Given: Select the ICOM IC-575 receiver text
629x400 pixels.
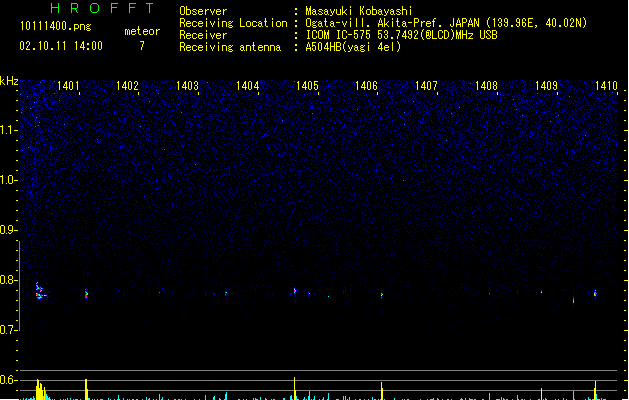Looking at the screenshot, I should [402, 35].
